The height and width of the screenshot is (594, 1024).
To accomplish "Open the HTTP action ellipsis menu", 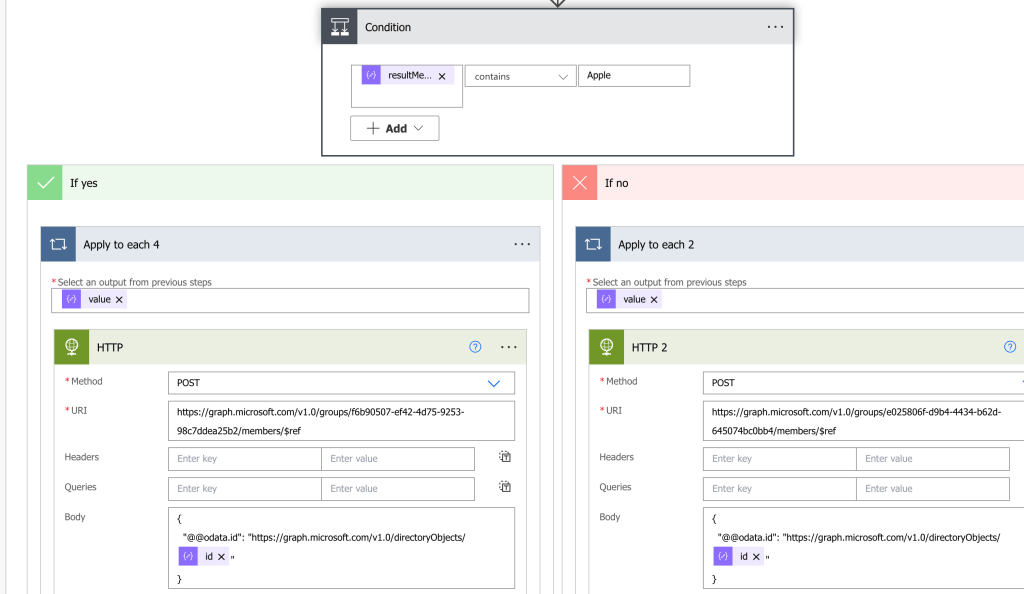I will pyautogui.click(x=509, y=347).
